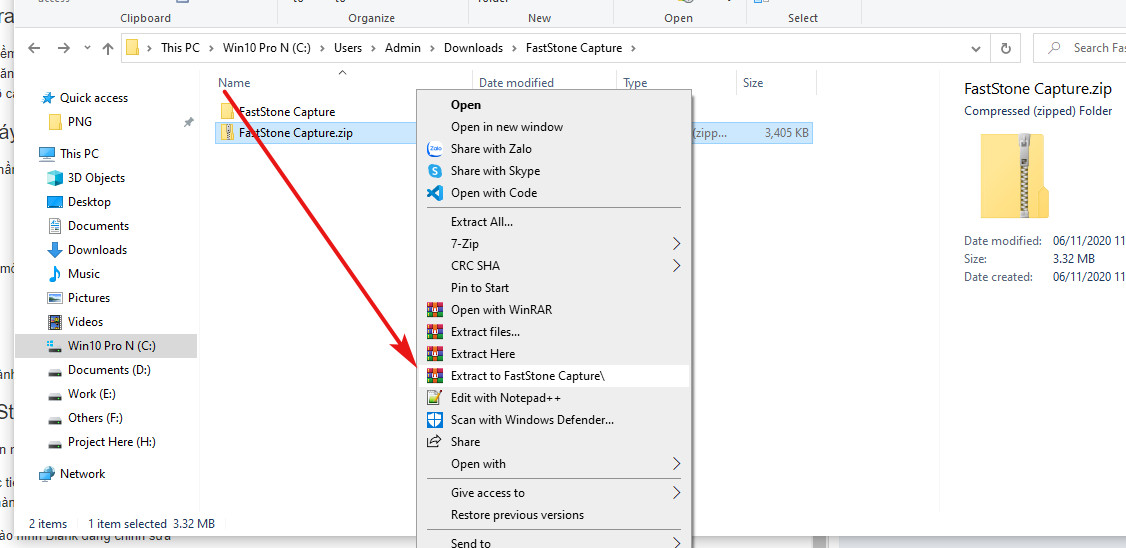
Task: Sort by the Name column header
Action: (x=234, y=83)
